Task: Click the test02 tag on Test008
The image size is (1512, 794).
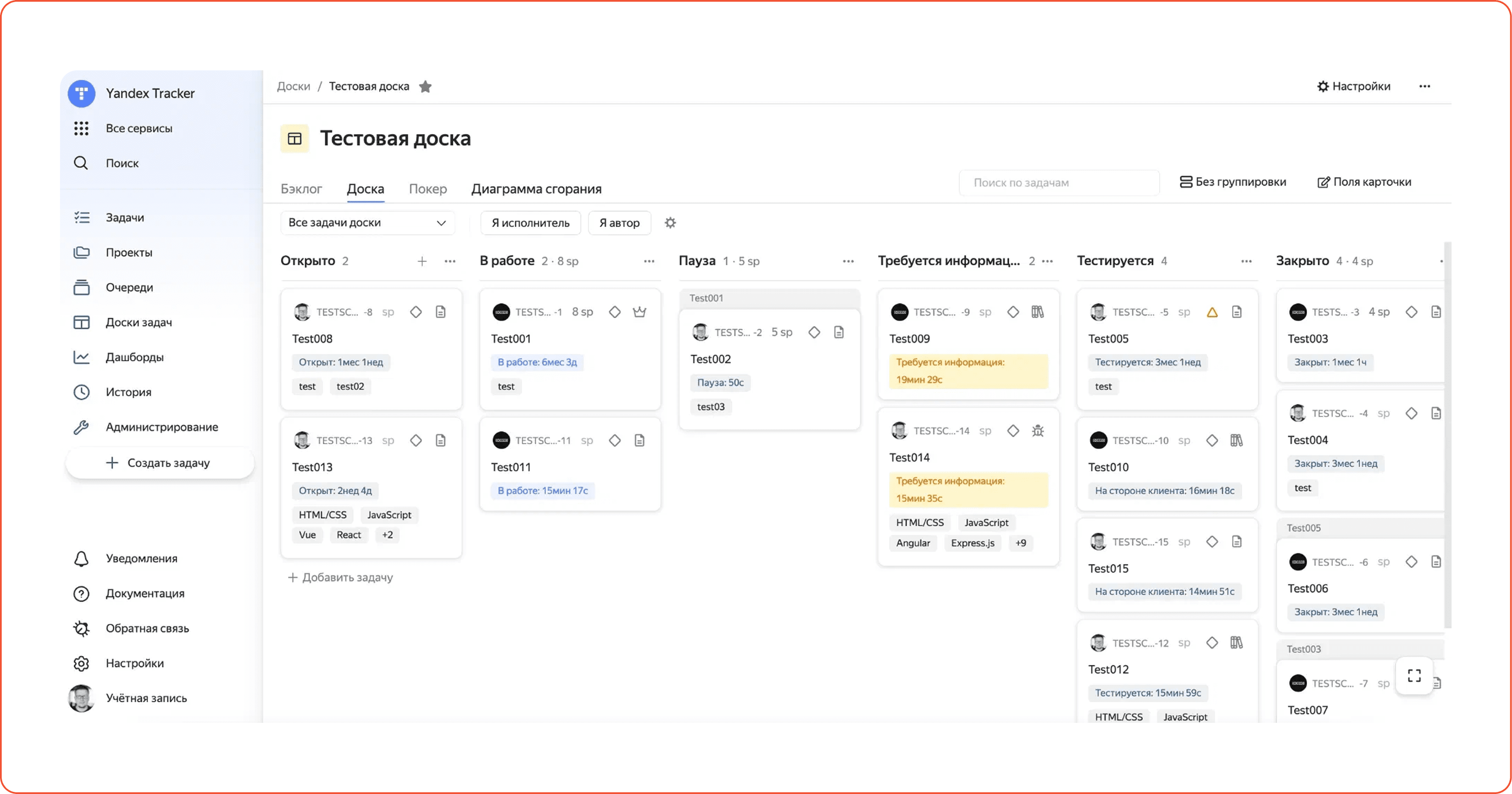Action: tap(350, 387)
